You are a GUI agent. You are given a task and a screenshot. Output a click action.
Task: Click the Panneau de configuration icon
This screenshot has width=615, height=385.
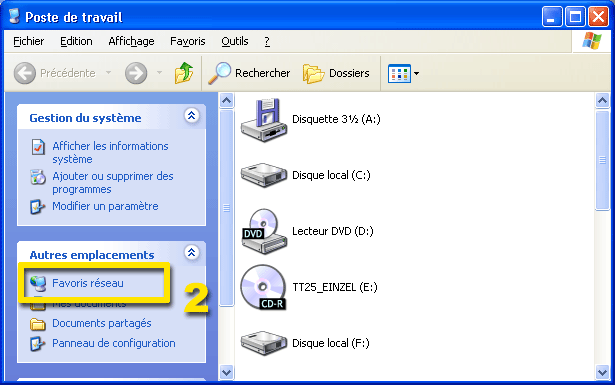tap(37, 344)
